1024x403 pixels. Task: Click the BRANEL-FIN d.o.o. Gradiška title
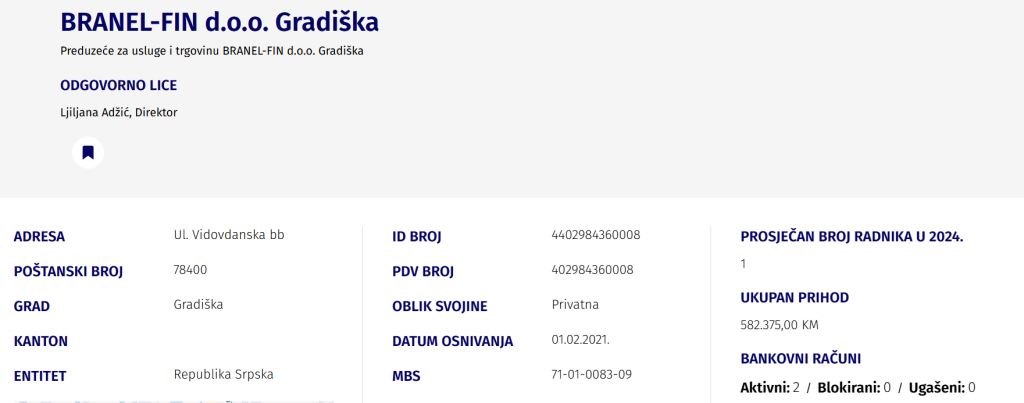point(219,22)
